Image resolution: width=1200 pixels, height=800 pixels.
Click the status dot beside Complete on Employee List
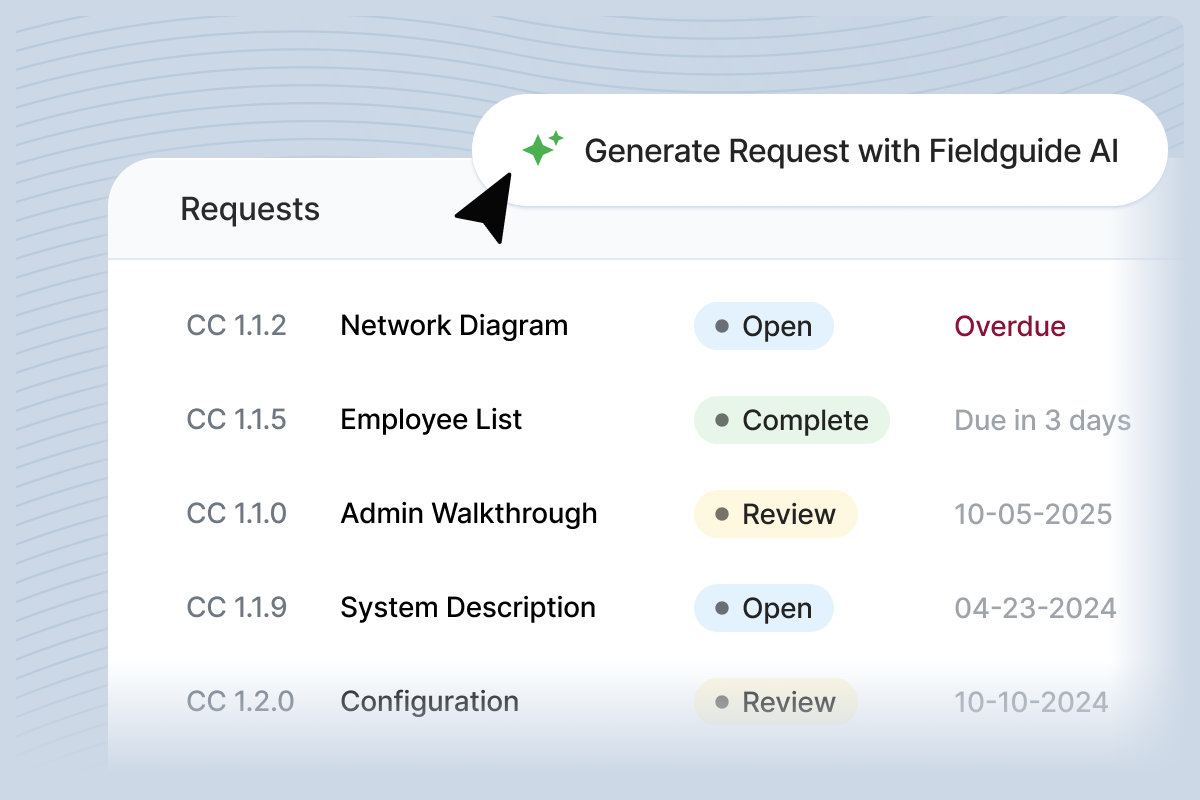click(722, 420)
